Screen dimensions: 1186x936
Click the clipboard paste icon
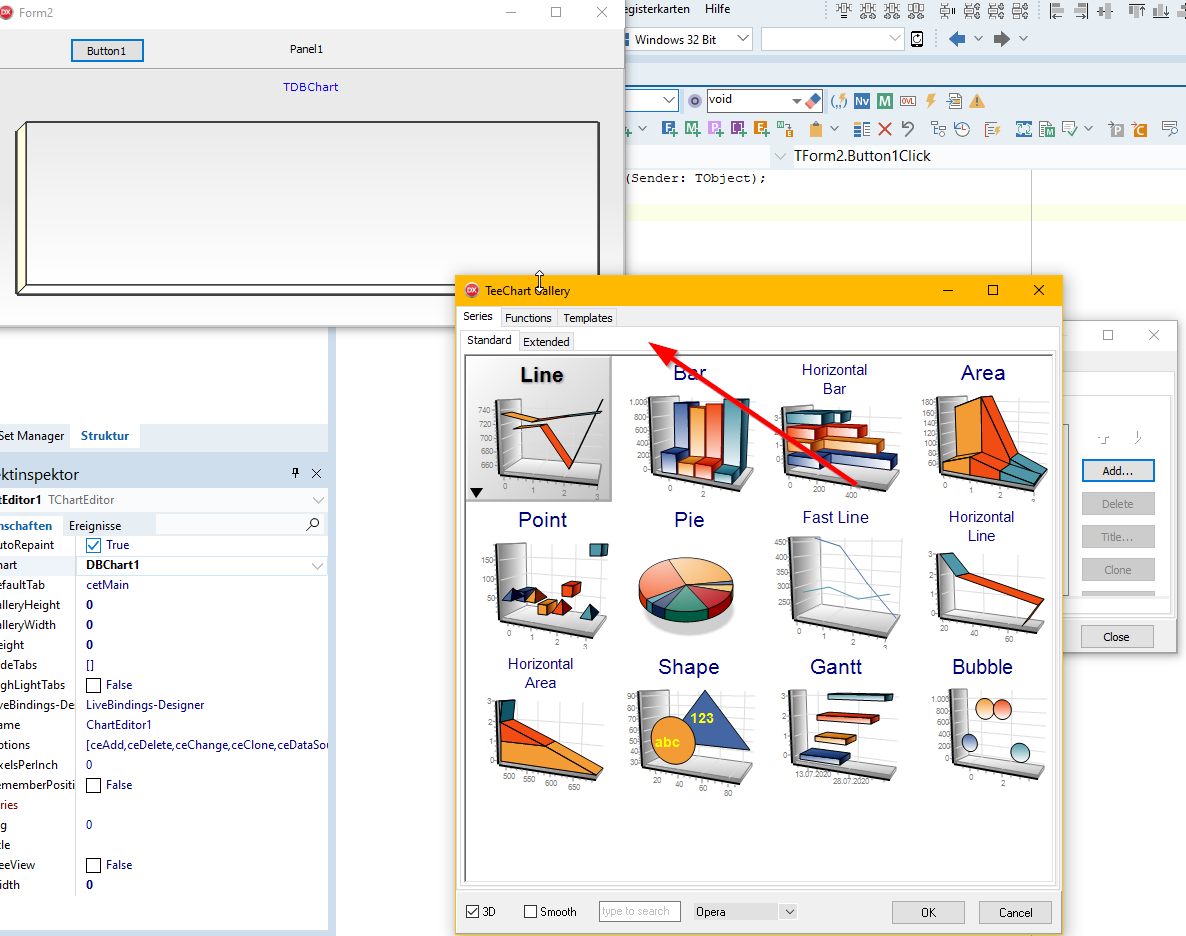(815, 129)
